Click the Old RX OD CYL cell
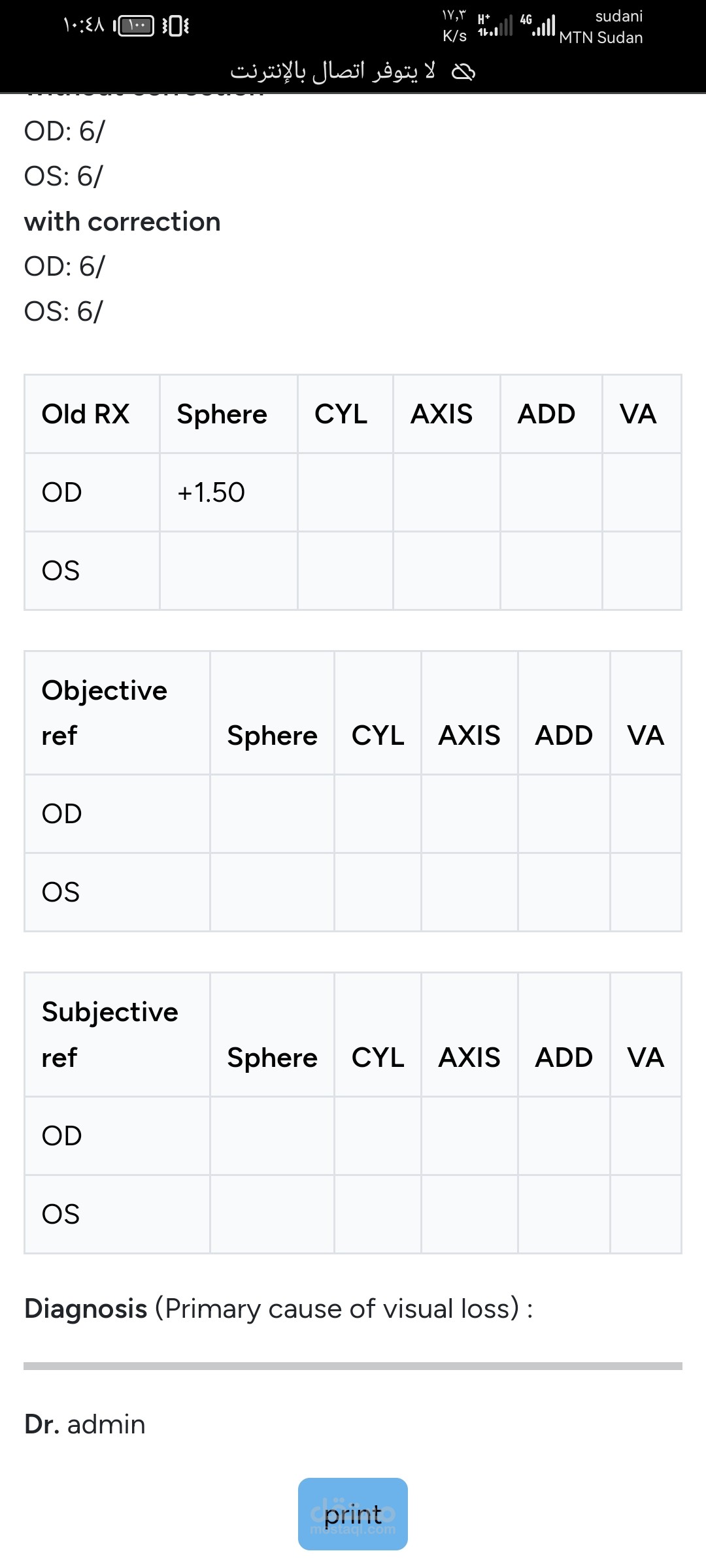 click(x=345, y=492)
